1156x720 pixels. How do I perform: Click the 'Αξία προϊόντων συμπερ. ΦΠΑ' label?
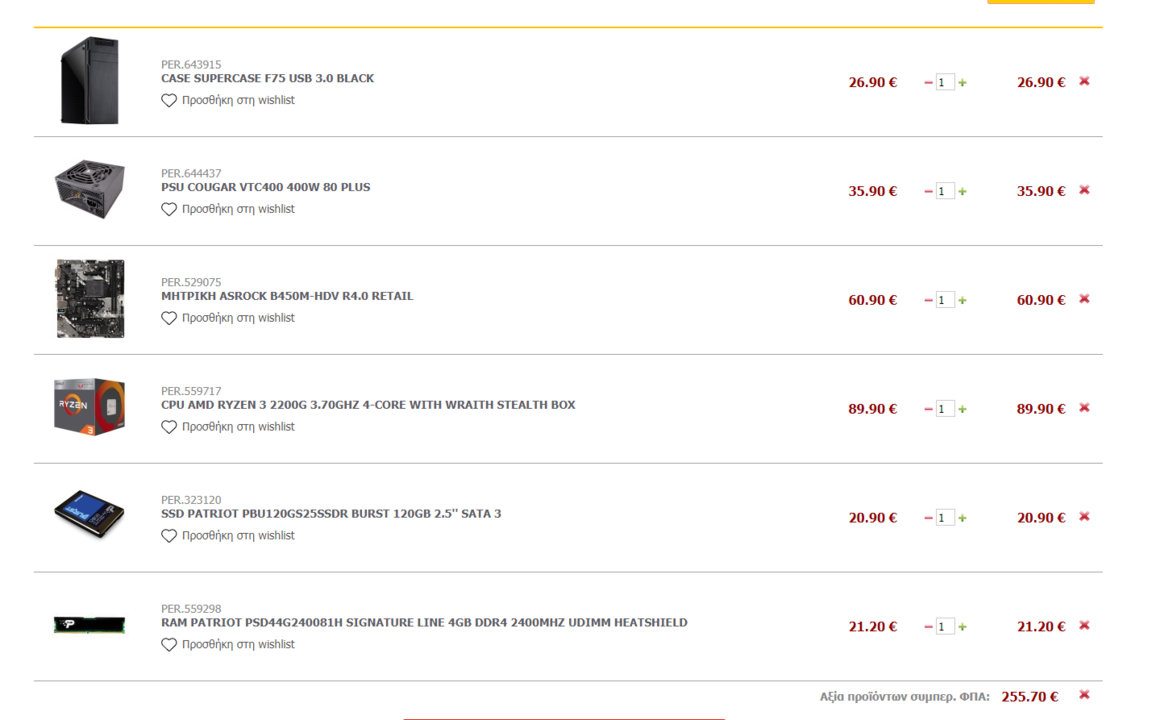905,697
